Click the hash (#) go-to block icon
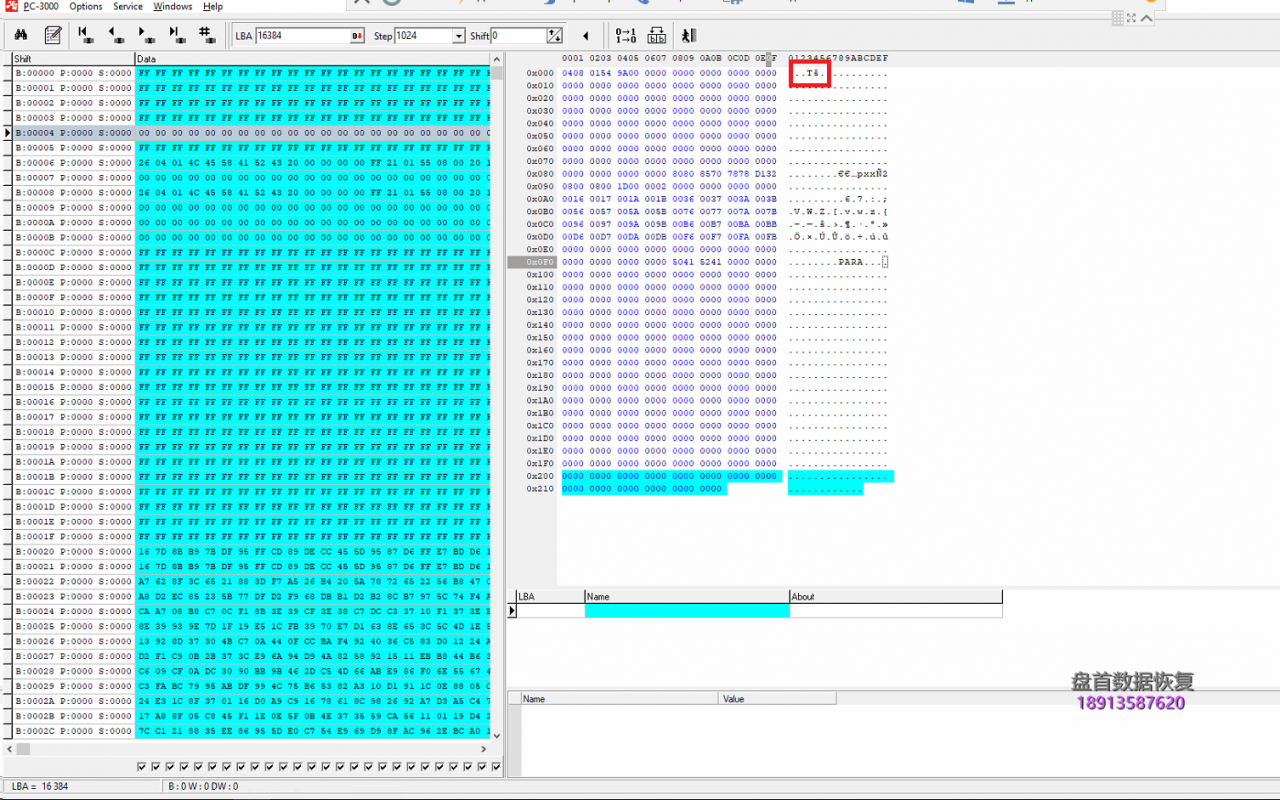Viewport: 1280px width, 800px height. click(x=207, y=36)
